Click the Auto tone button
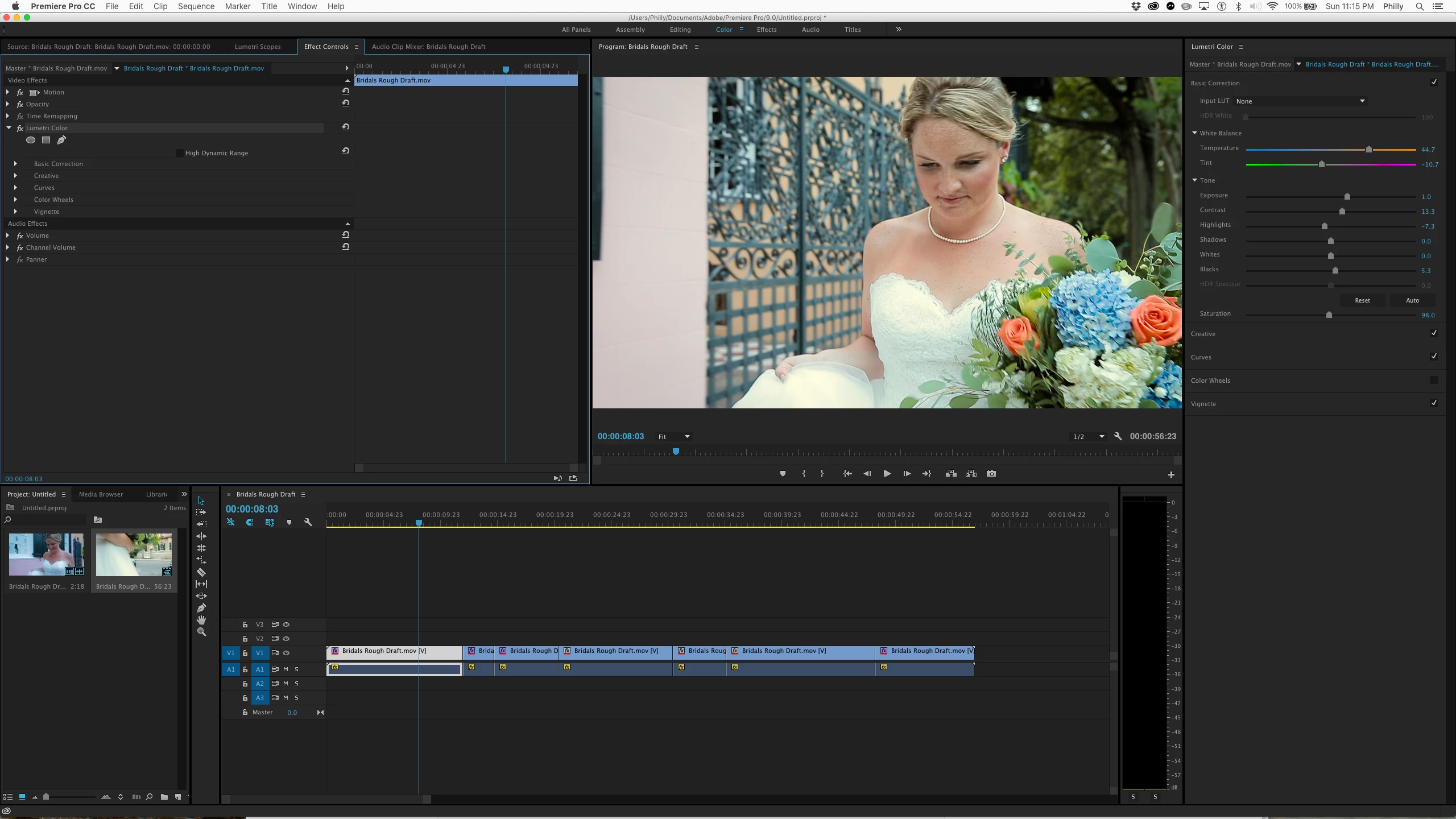This screenshot has height=819, width=1456. (x=1412, y=300)
